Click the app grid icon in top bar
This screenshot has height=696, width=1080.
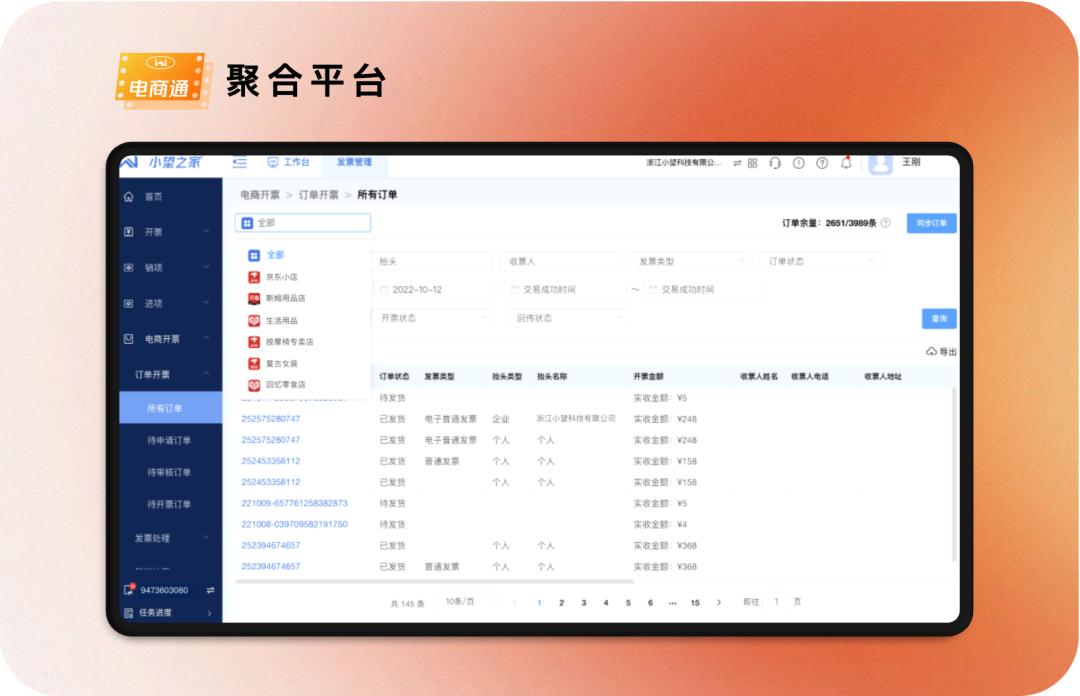tap(752, 163)
